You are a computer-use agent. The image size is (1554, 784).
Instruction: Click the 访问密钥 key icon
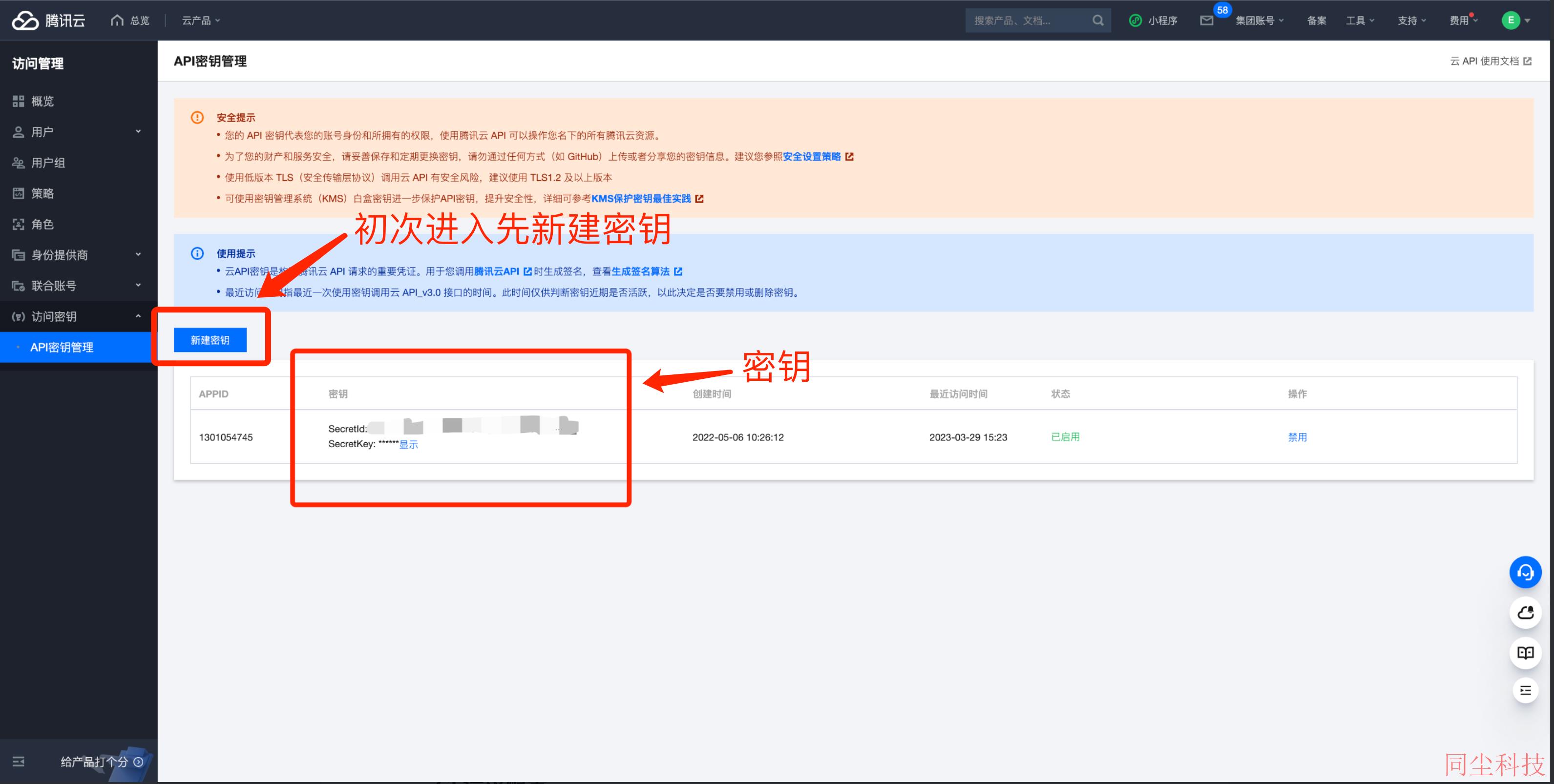(x=18, y=317)
